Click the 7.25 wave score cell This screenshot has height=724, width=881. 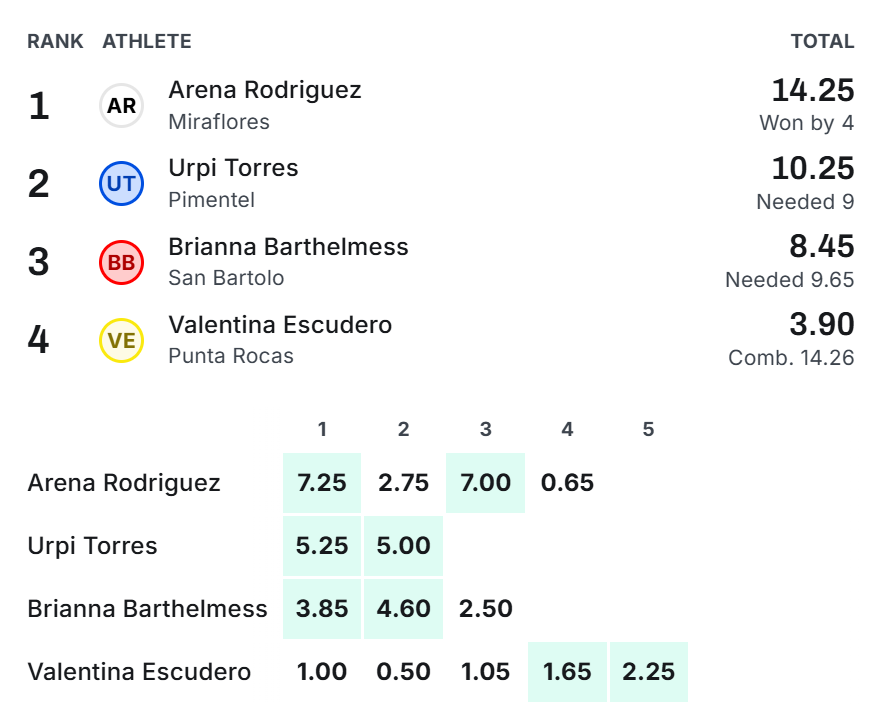tap(322, 483)
